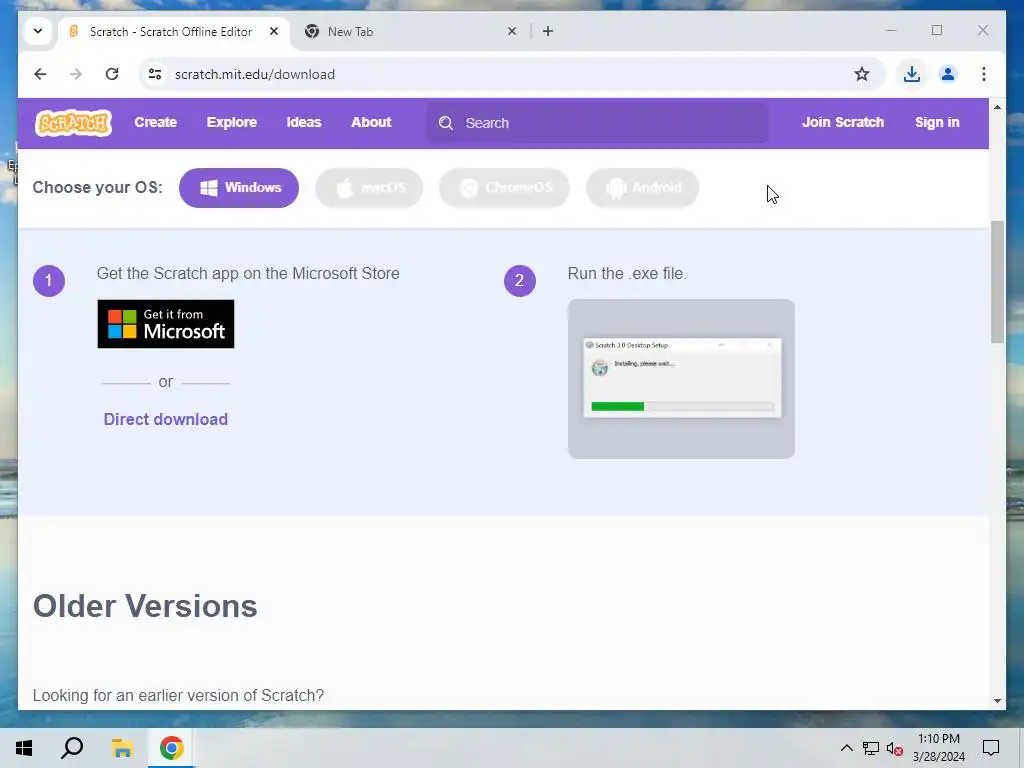The width and height of the screenshot is (1024, 768).
Task: Click the Older Versions heading
Action: [145, 606]
